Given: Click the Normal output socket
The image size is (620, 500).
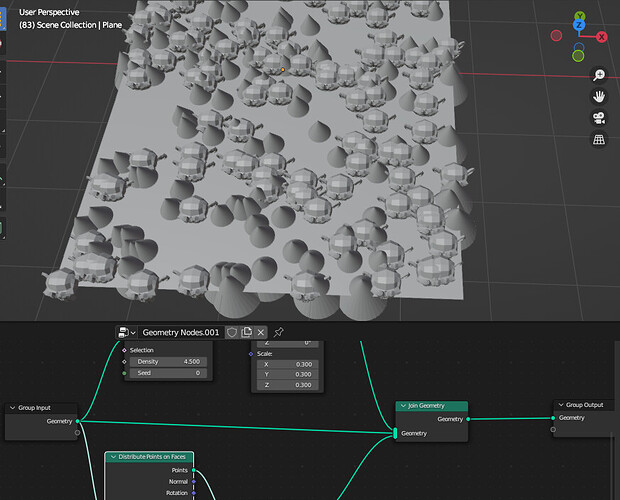Looking at the screenshot, I should [194, 481].
